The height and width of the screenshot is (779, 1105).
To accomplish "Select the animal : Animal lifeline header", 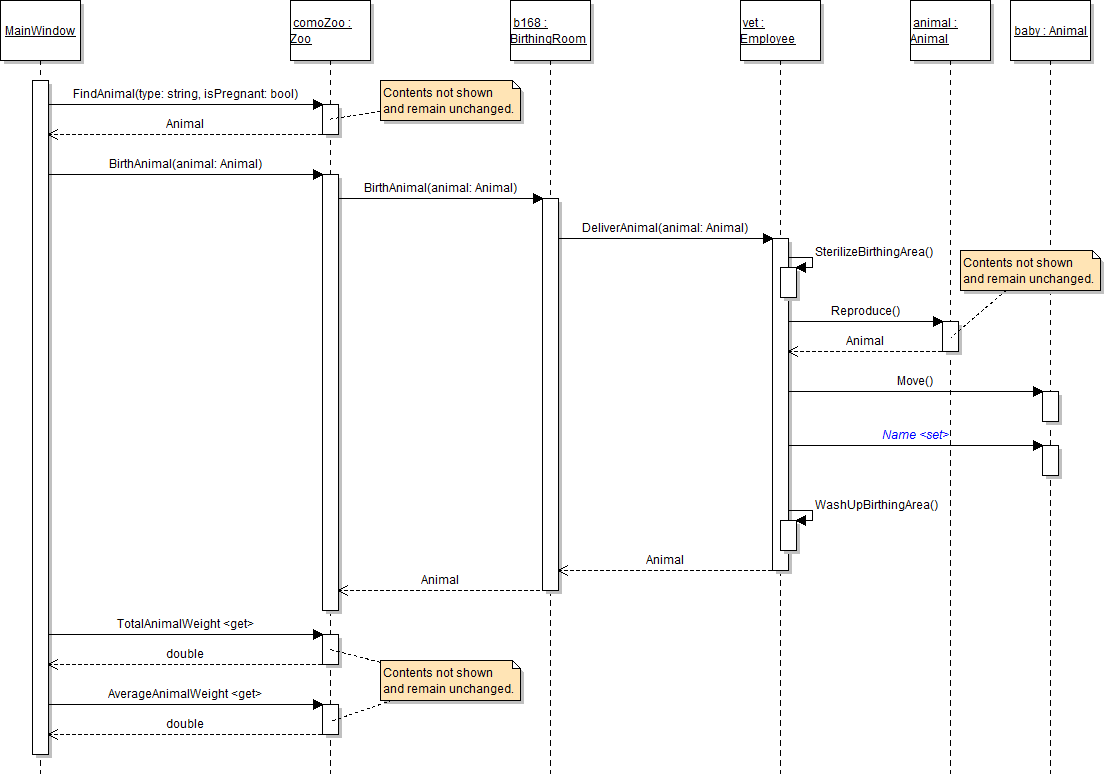I will (950, 31).
